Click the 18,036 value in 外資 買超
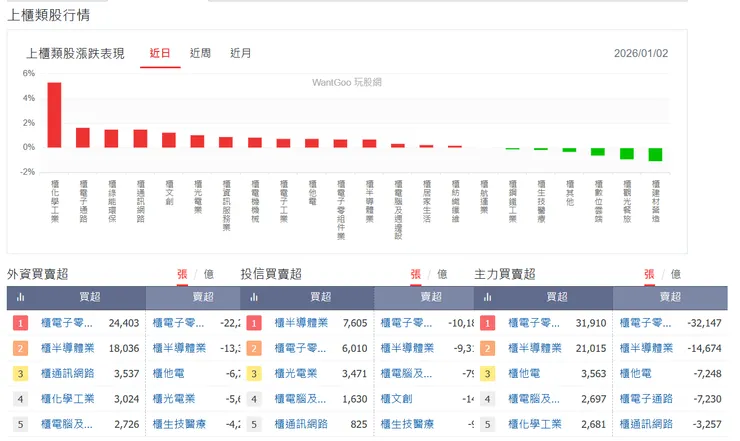The height and width of the screenshot is (441, 740). click(x=124, y=348)
